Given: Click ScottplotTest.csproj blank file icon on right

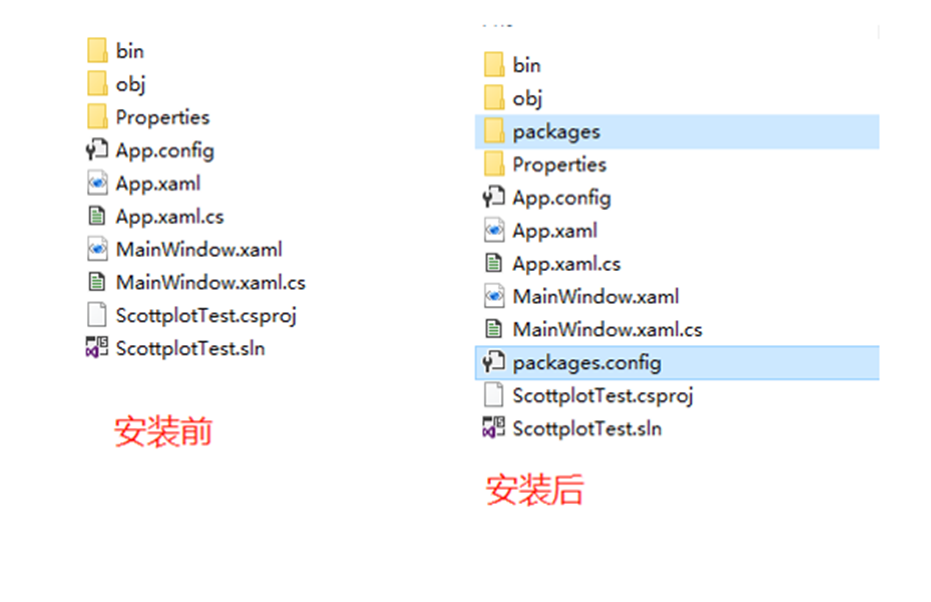Looking at the screenshot, I should [x=494, y=395].
